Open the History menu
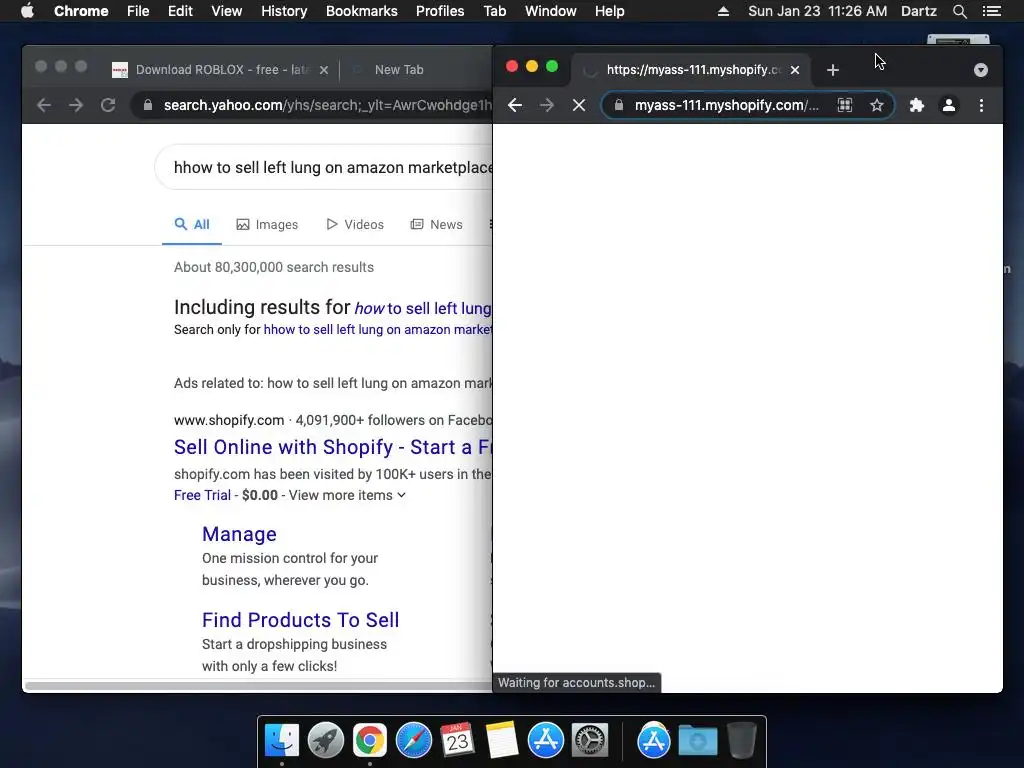Image resolution: width=1024 pixels, height=768 pixels. [284, 11]
